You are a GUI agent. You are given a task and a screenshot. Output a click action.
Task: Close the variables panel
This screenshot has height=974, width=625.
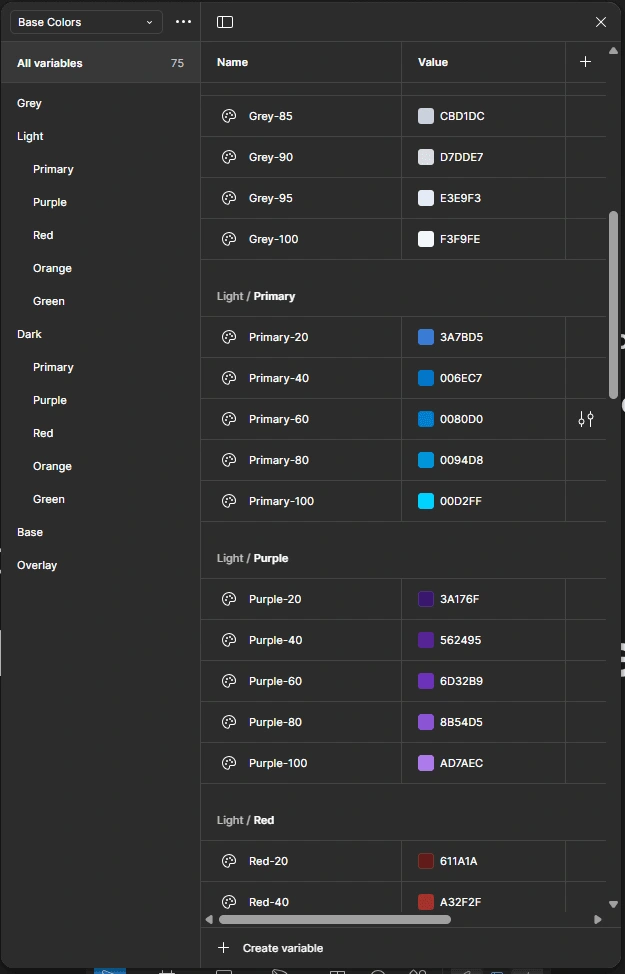(601, 22)
